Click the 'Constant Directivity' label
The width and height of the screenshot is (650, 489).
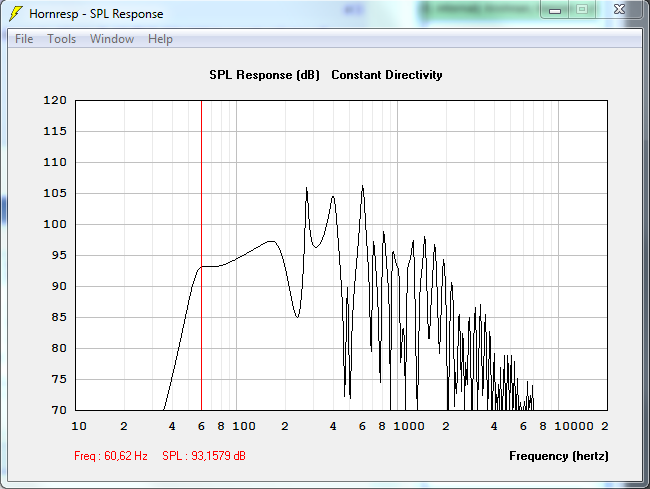point(387,75)
